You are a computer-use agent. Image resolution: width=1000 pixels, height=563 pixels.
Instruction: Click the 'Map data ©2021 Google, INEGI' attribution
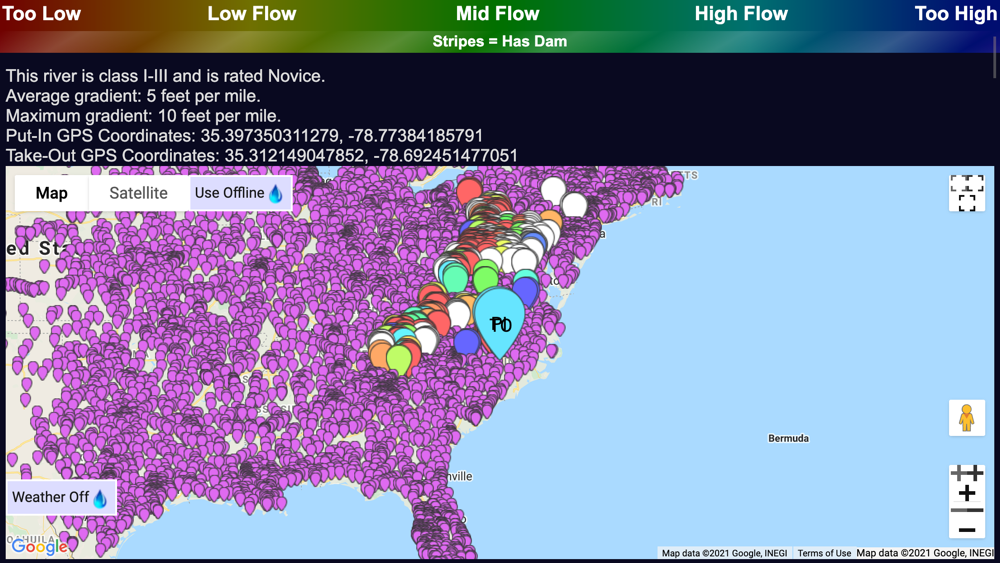[724, 553]
